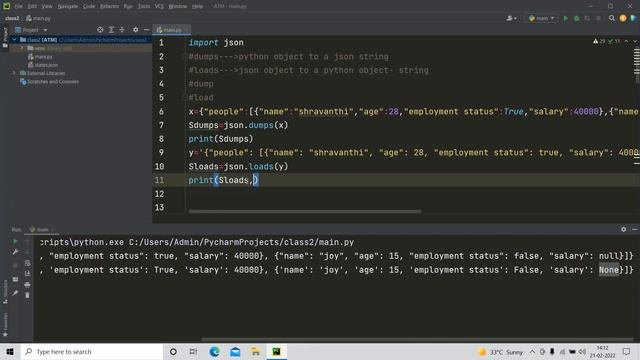The height and width of the screenshot is (360, 640).
Task: Hide the Project tool window
Action: 146,30
